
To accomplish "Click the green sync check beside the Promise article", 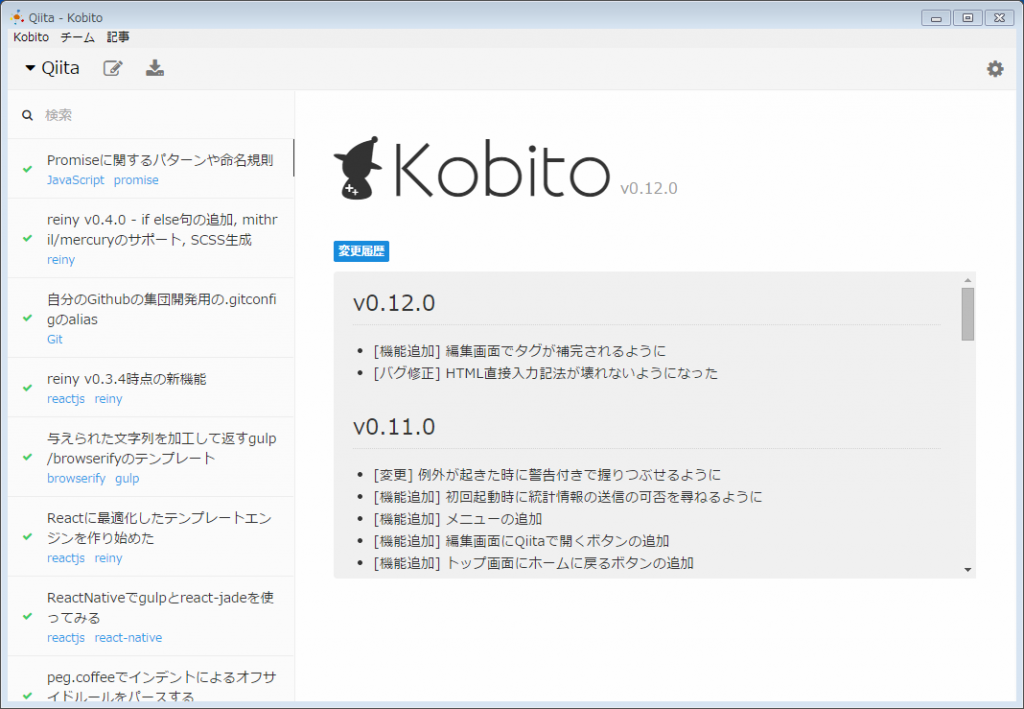I will click(x=25, y=171).
